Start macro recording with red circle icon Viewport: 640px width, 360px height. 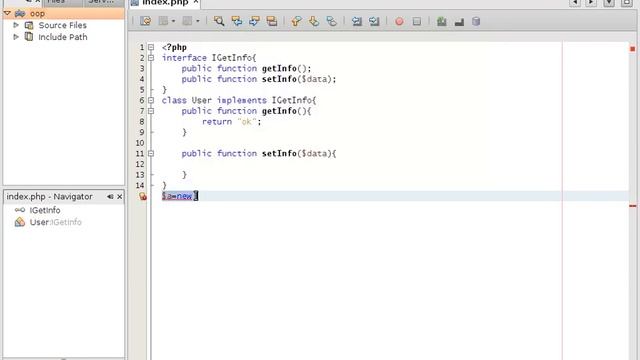click(x=399, y=21)
